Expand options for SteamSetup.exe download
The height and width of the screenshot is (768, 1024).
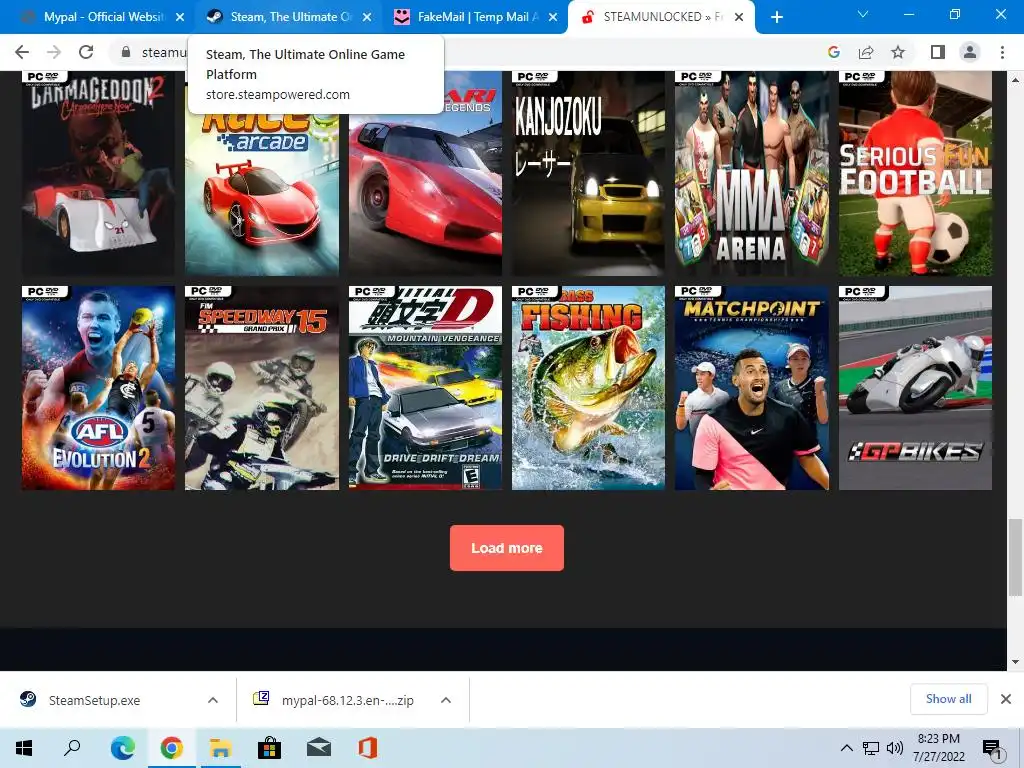point(213,700)
